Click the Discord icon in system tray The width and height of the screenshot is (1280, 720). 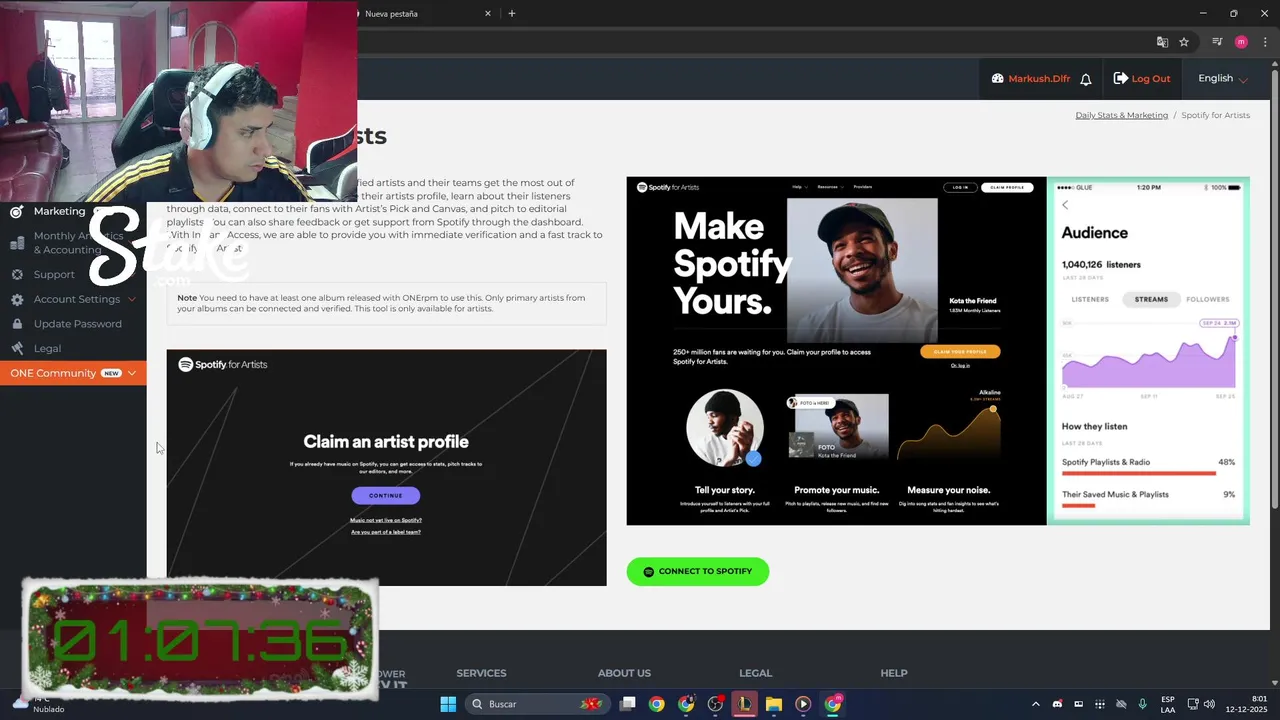click(x=1057, y=704)
